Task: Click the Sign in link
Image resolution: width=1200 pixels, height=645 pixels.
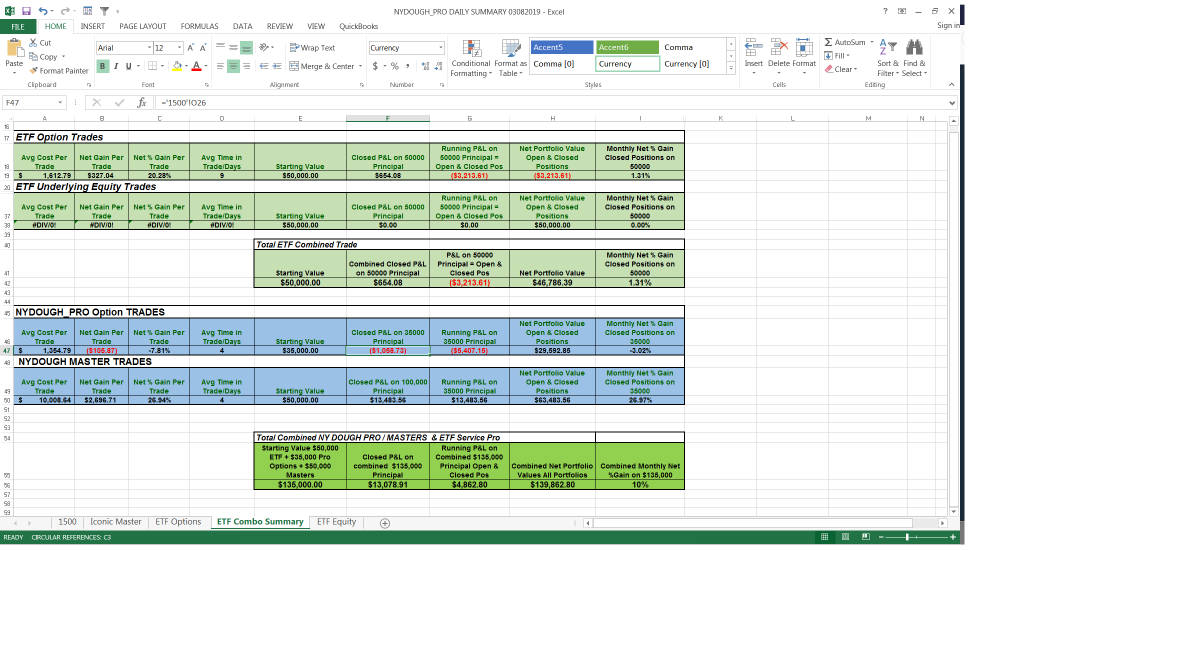Action: 946,24
